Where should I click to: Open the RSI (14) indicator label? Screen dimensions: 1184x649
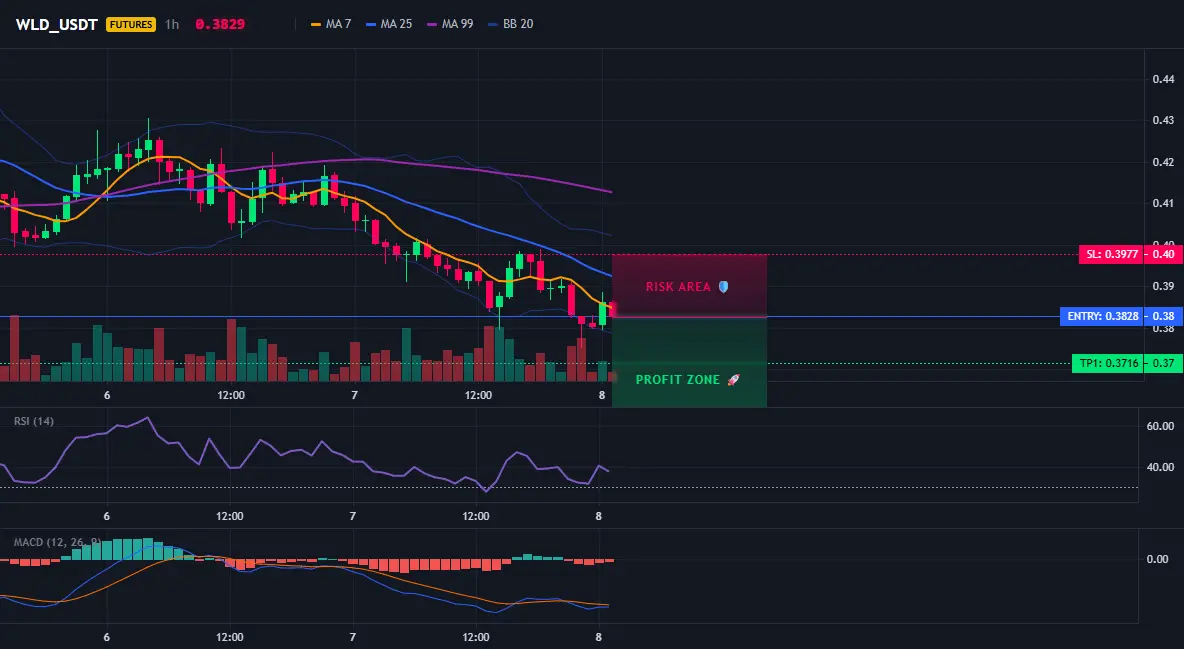(33, 421)
